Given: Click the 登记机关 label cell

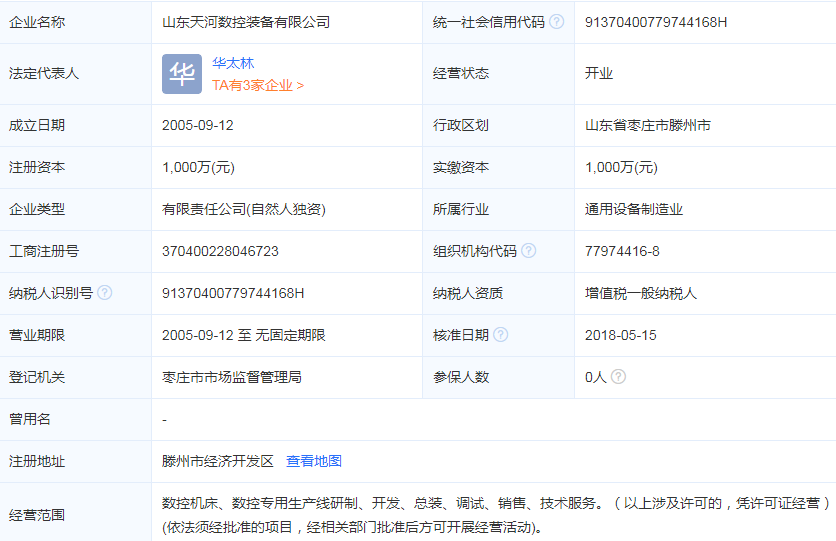Looking at the screenshot, I should 76,377.
